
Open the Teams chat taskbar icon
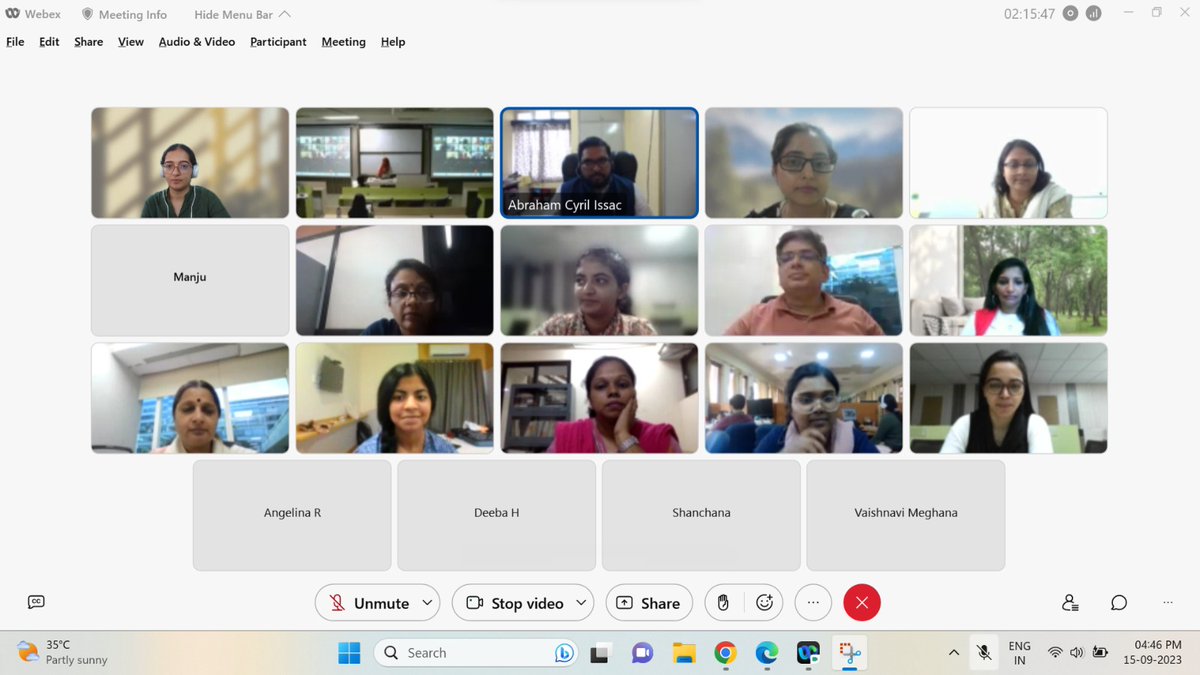pos(642,653)
